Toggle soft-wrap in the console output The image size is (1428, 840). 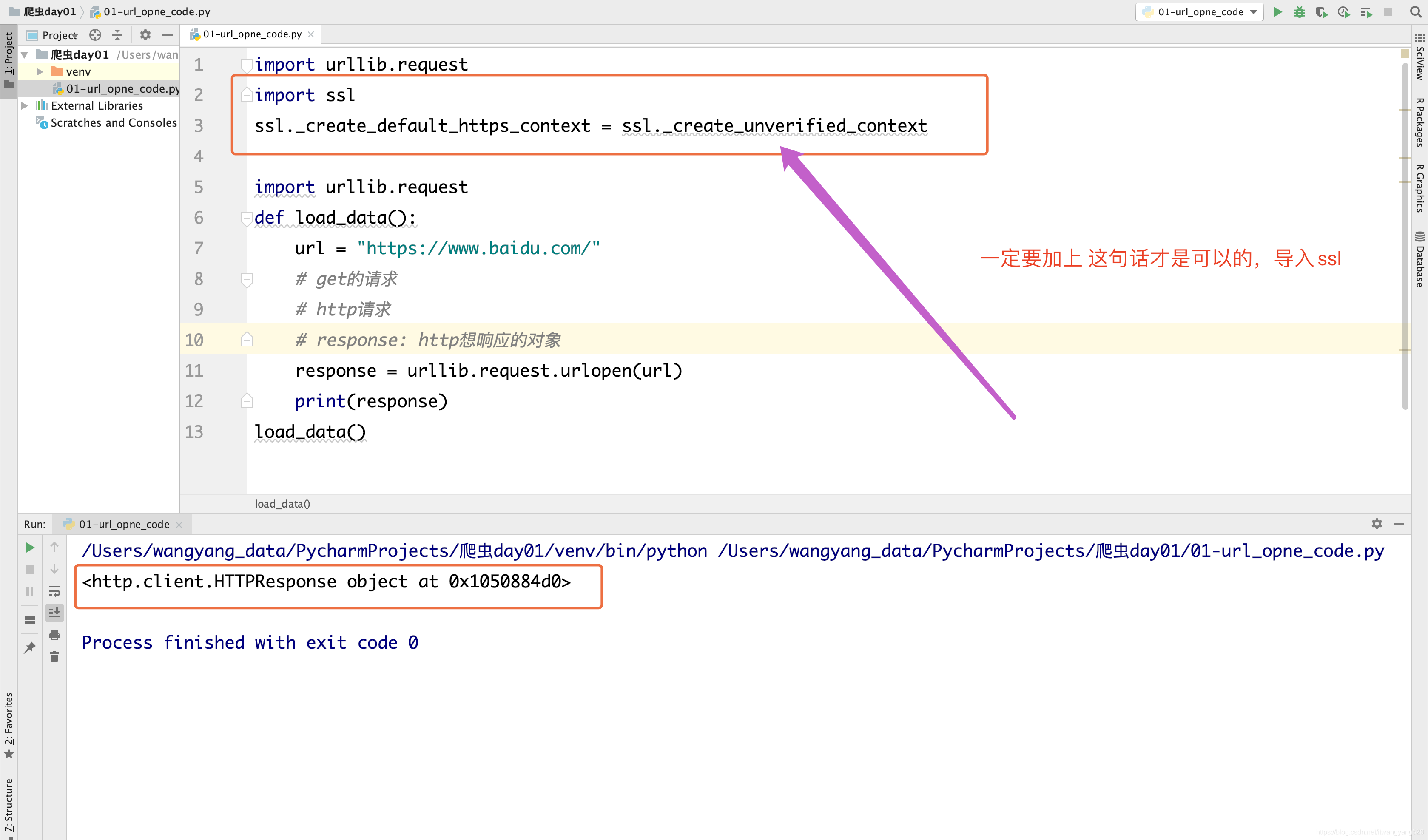(54, 591)
